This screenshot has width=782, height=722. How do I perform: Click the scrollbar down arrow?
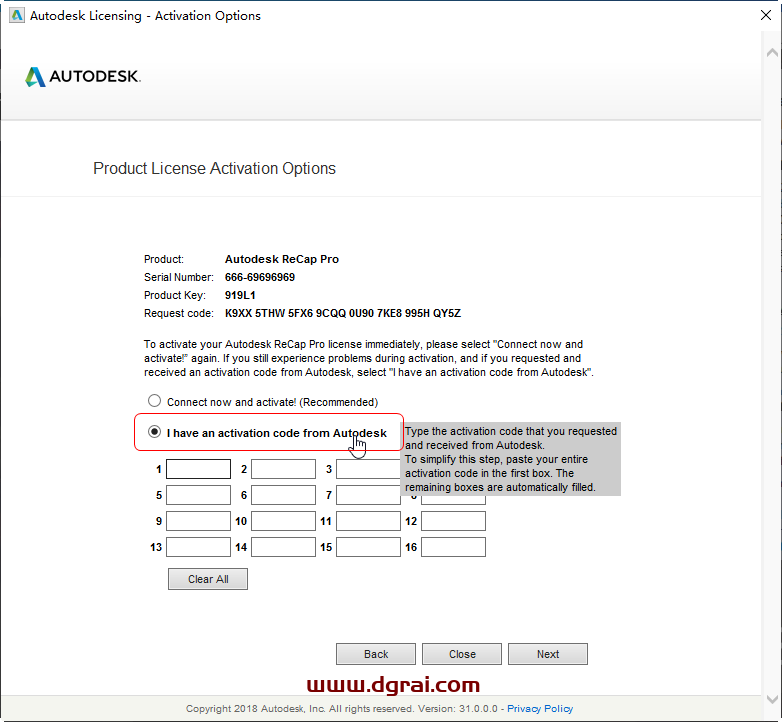tap(772, 699)
